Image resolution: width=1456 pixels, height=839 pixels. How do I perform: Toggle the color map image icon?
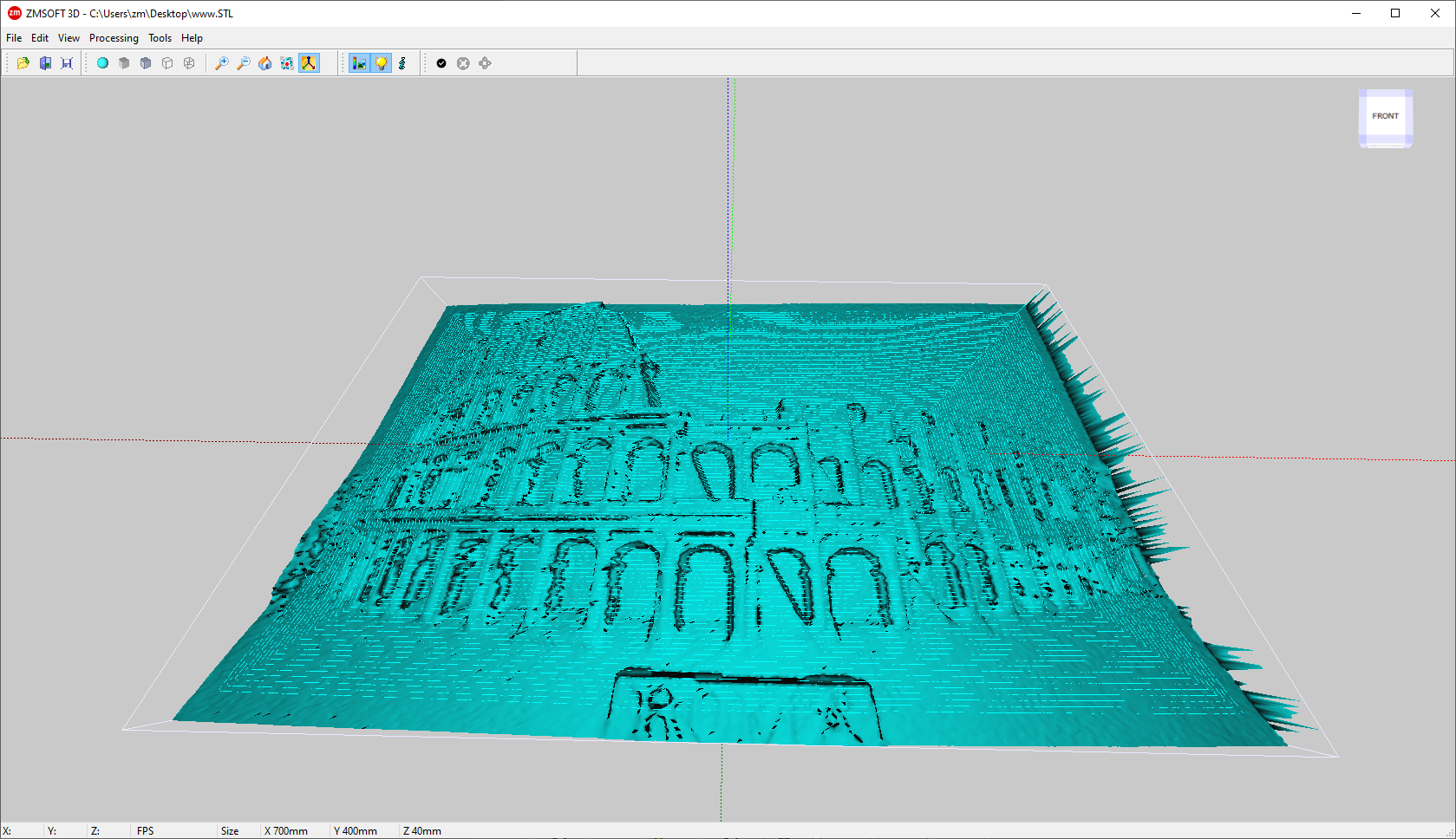[359, 63]
